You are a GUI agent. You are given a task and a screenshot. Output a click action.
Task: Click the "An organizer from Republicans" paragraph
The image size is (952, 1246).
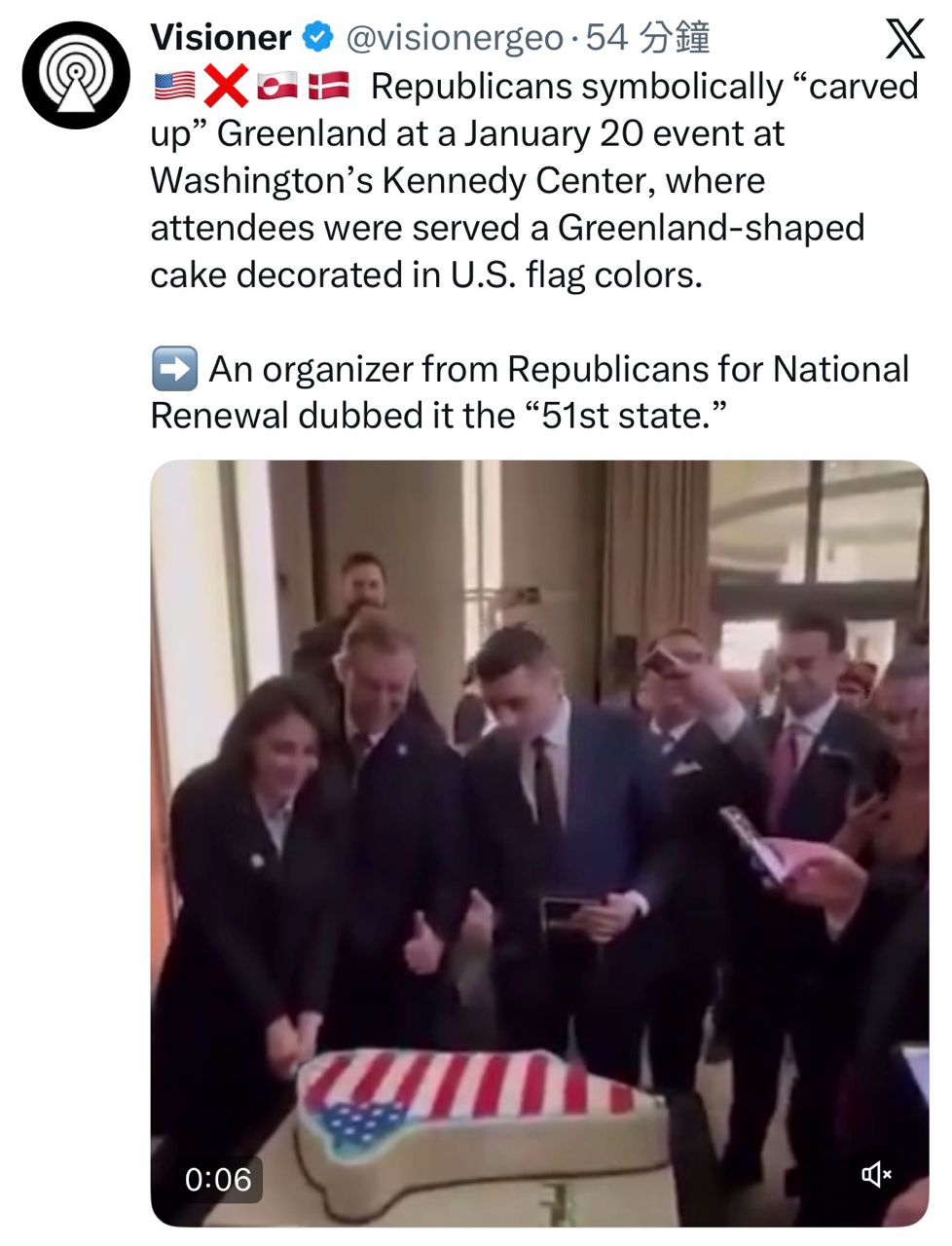530,392
